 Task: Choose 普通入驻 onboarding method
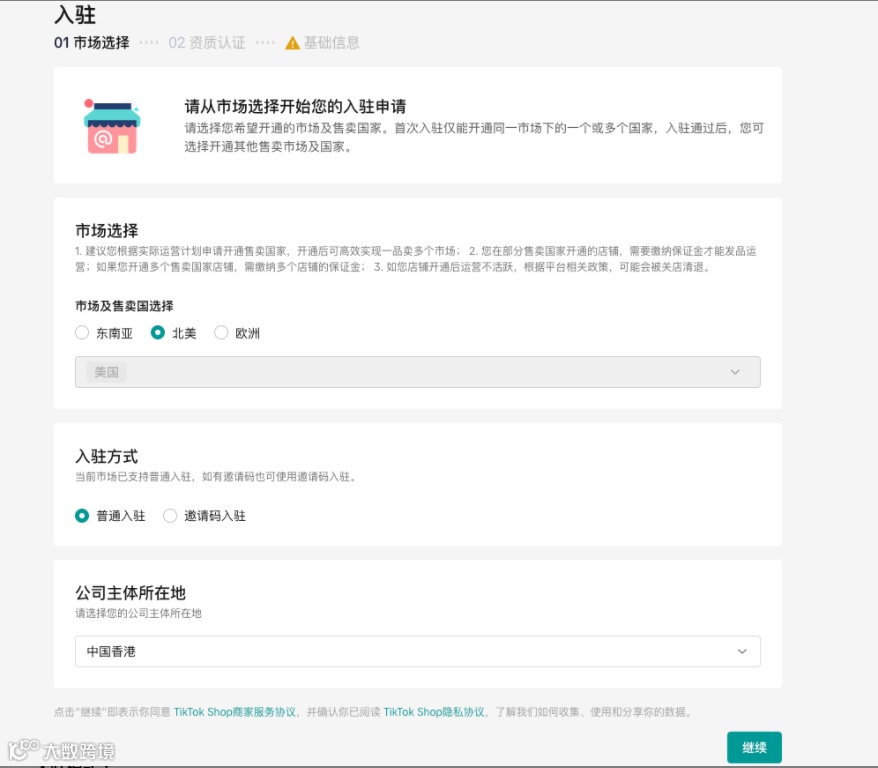(82, 516)
